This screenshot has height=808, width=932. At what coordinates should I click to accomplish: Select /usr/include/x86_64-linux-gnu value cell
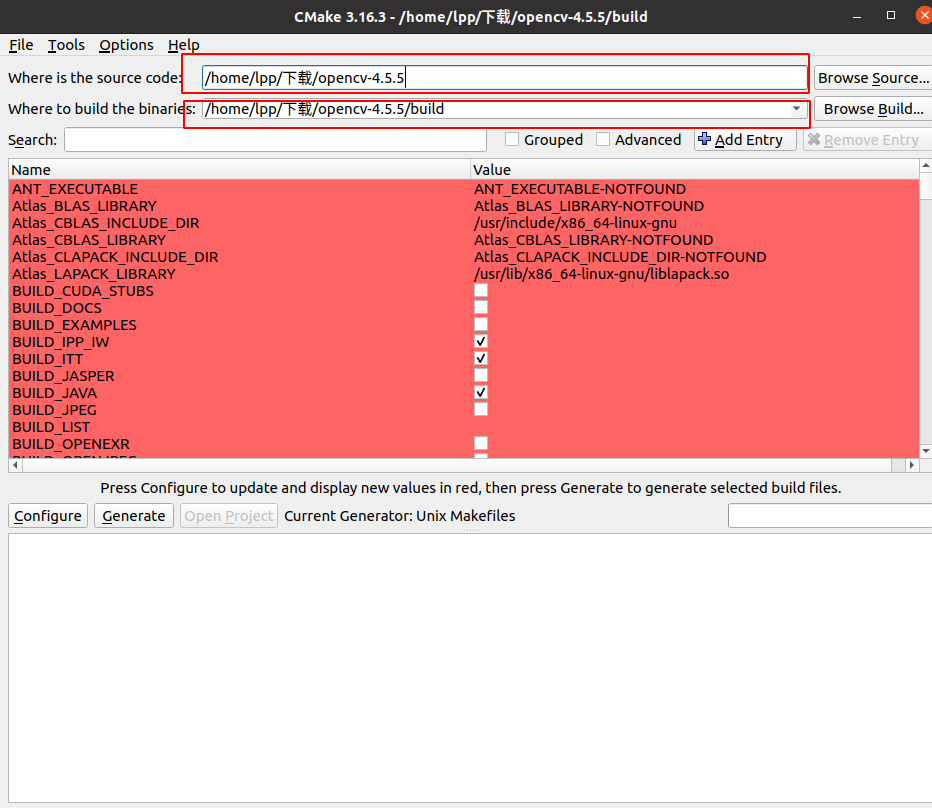click(575, 223)
